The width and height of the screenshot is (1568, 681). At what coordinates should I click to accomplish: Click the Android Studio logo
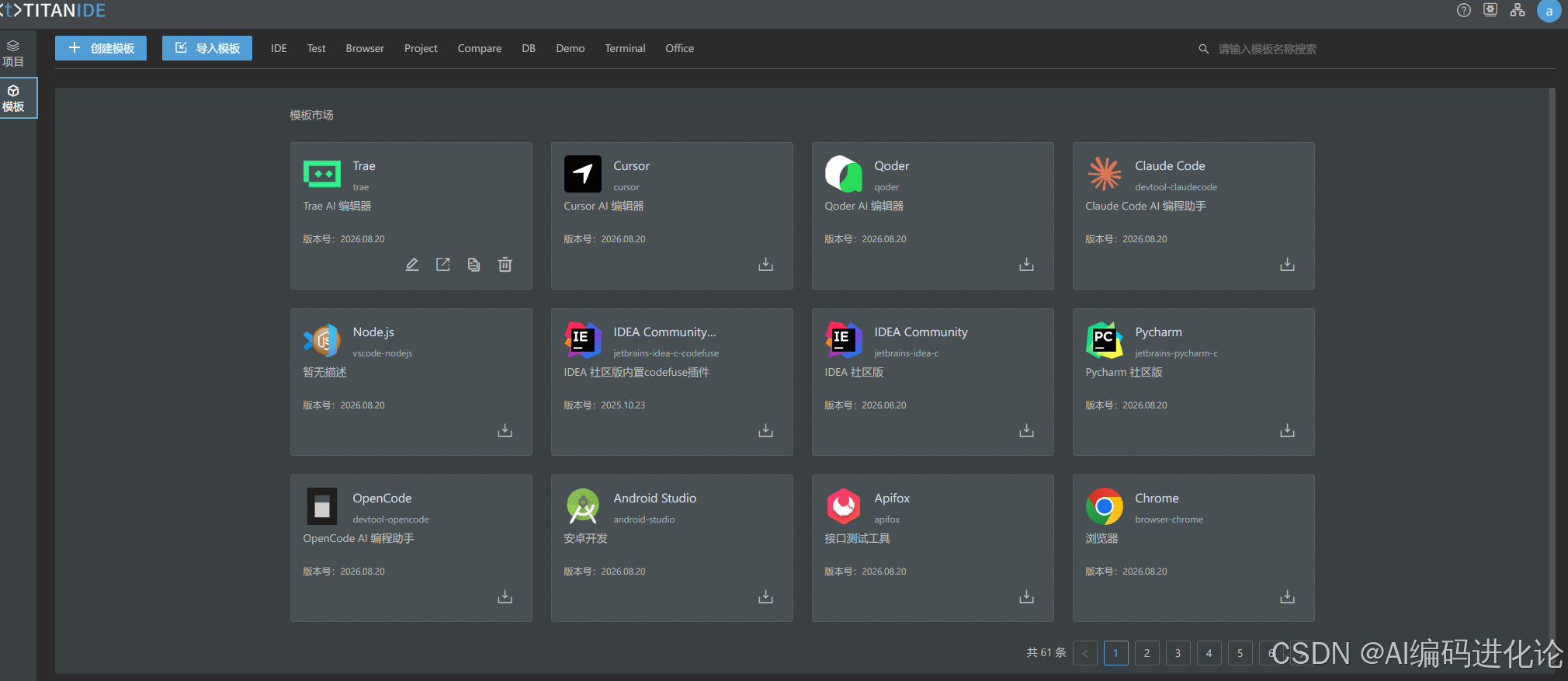tap(583, 506)
